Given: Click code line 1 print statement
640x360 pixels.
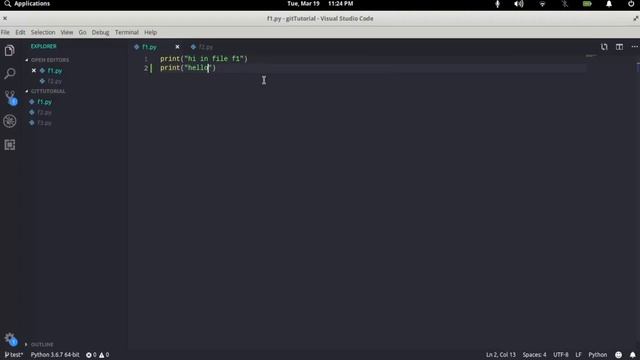Looking at the screenshot, I should (x=204, y=59).
